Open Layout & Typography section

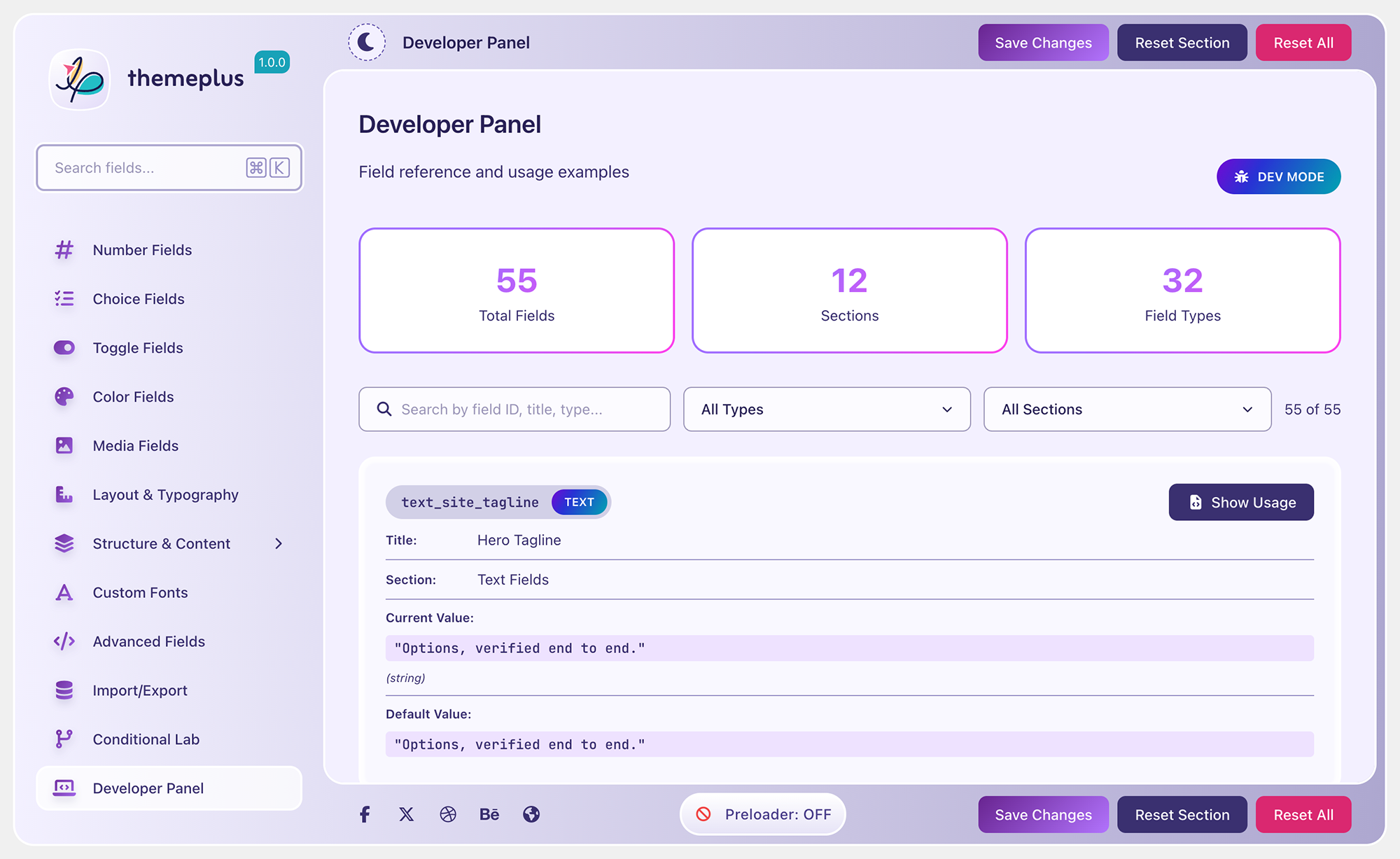tap(169, 495)
